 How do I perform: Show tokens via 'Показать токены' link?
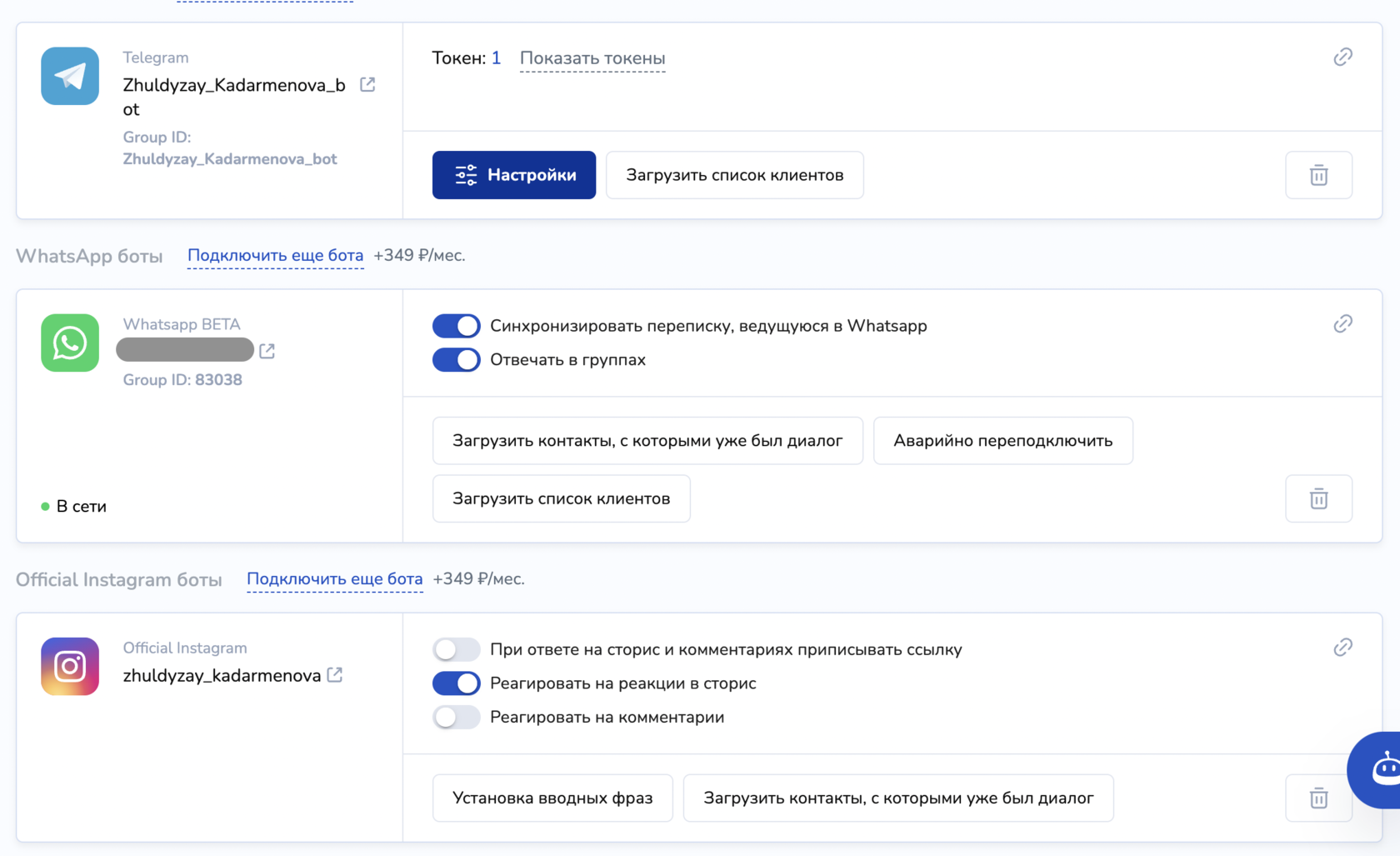click(592, 58)
